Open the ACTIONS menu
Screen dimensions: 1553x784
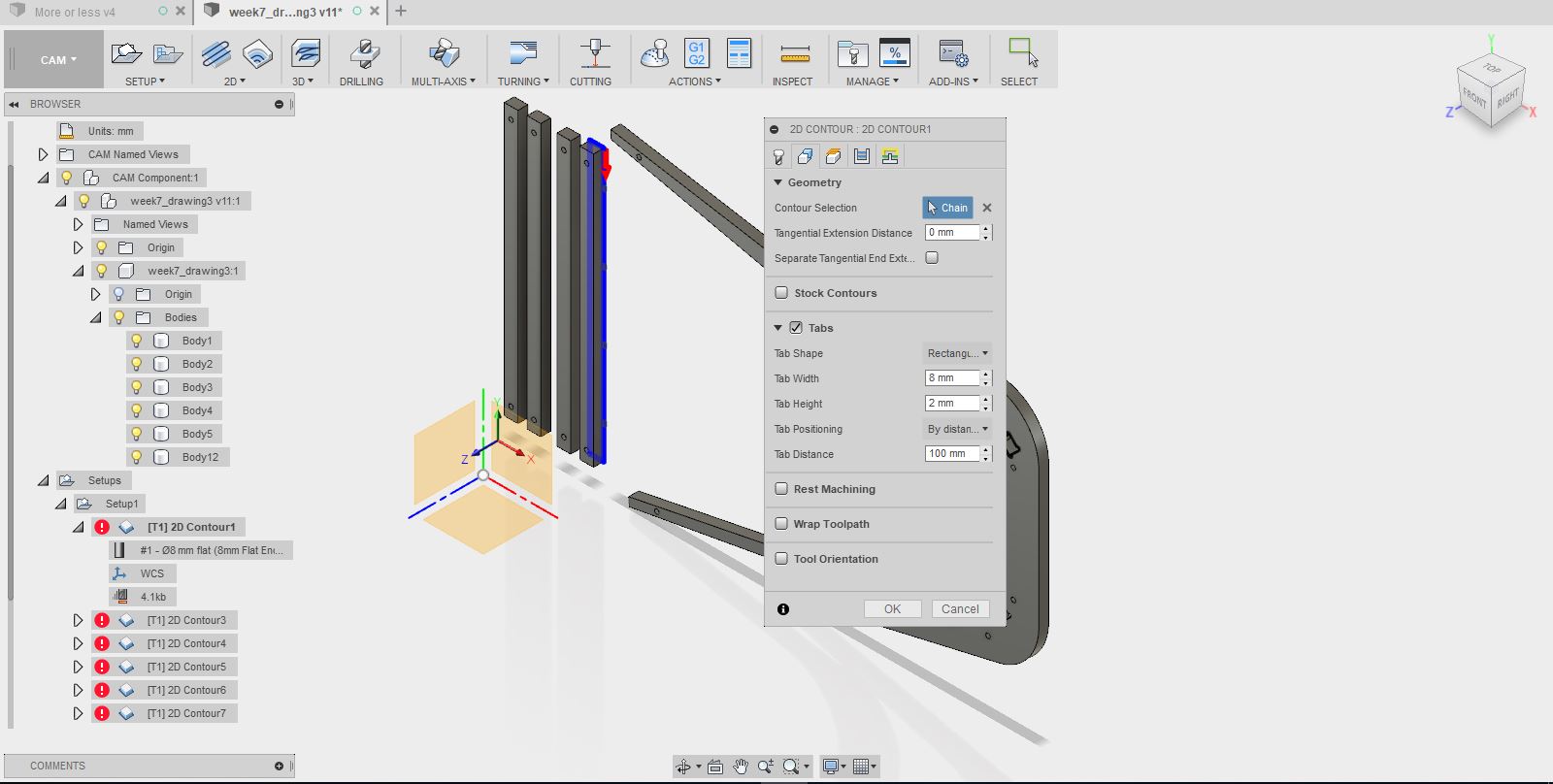pos(694,82)
